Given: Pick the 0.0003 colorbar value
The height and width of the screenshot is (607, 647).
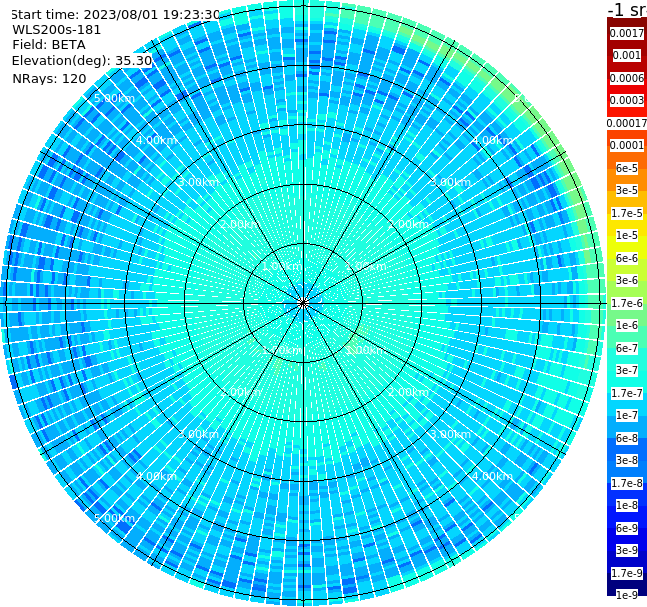Looking at the screenshot, I should point(627,100).
